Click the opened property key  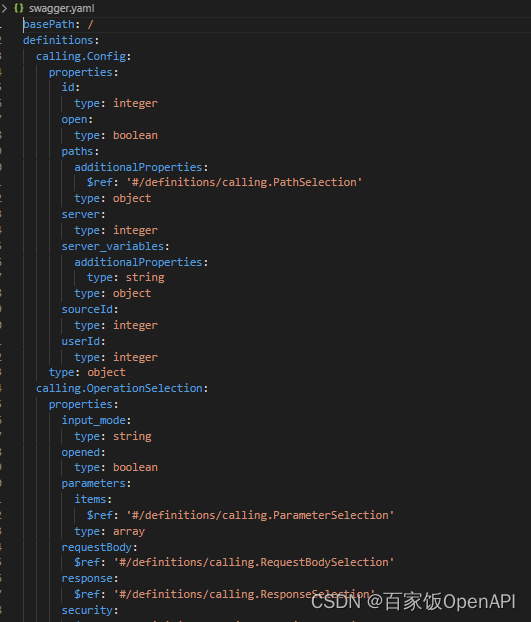pos(83,453)
